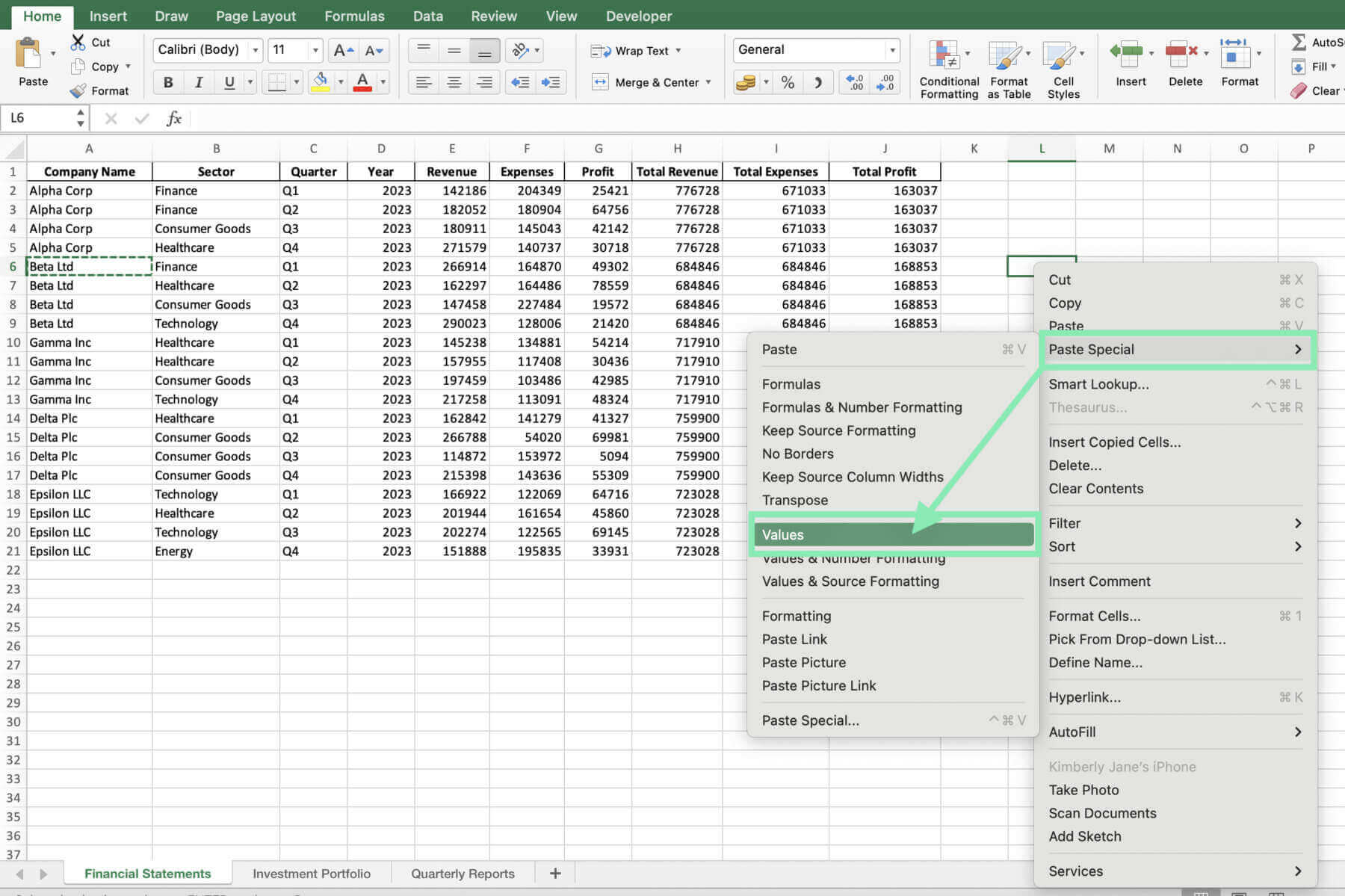
Task: Decrease decimal places
Action: [885, 82]
